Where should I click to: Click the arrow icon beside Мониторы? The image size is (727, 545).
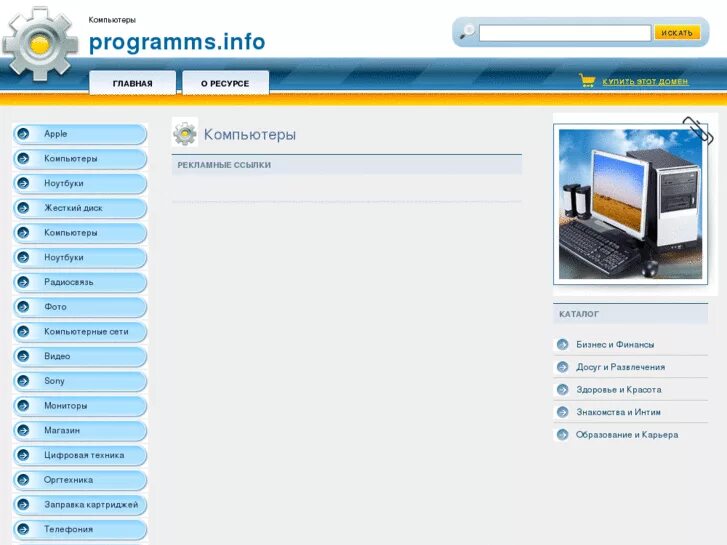point(23,405)
